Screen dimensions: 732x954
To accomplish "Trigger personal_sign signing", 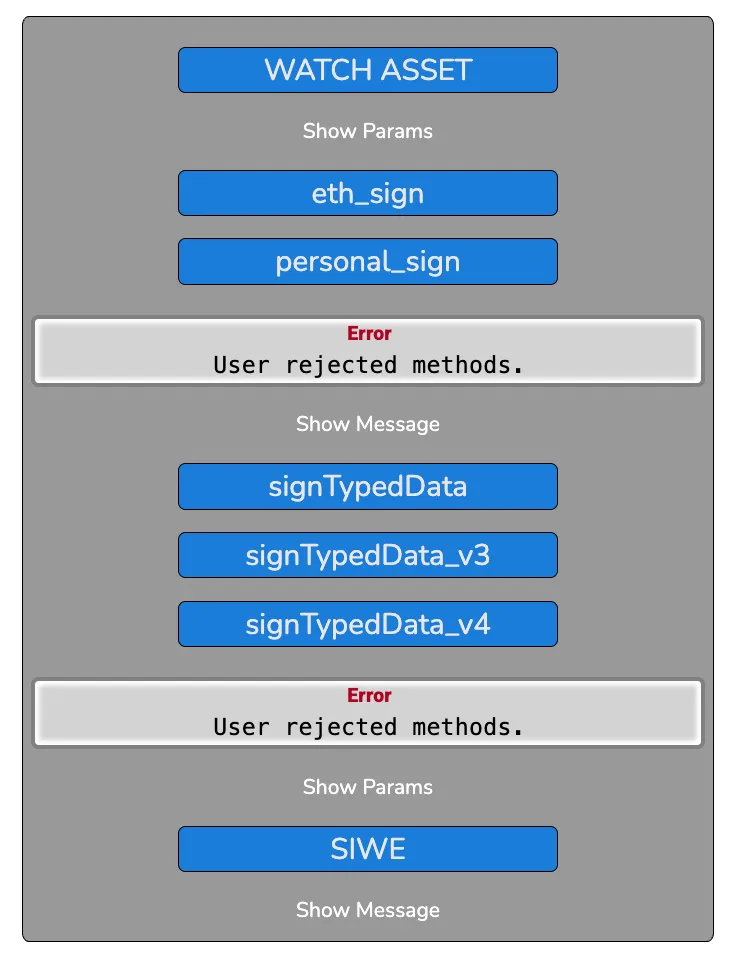I will (367, 261).
